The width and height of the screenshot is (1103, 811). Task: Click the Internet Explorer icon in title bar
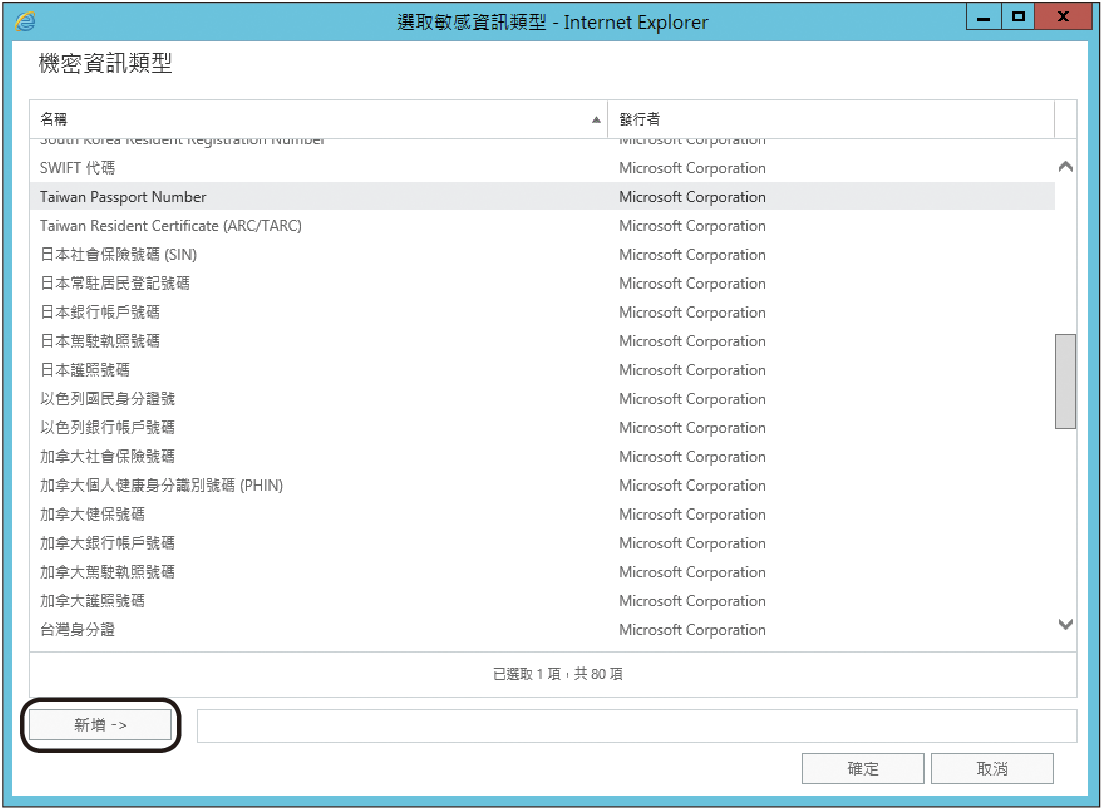[25, 22]
